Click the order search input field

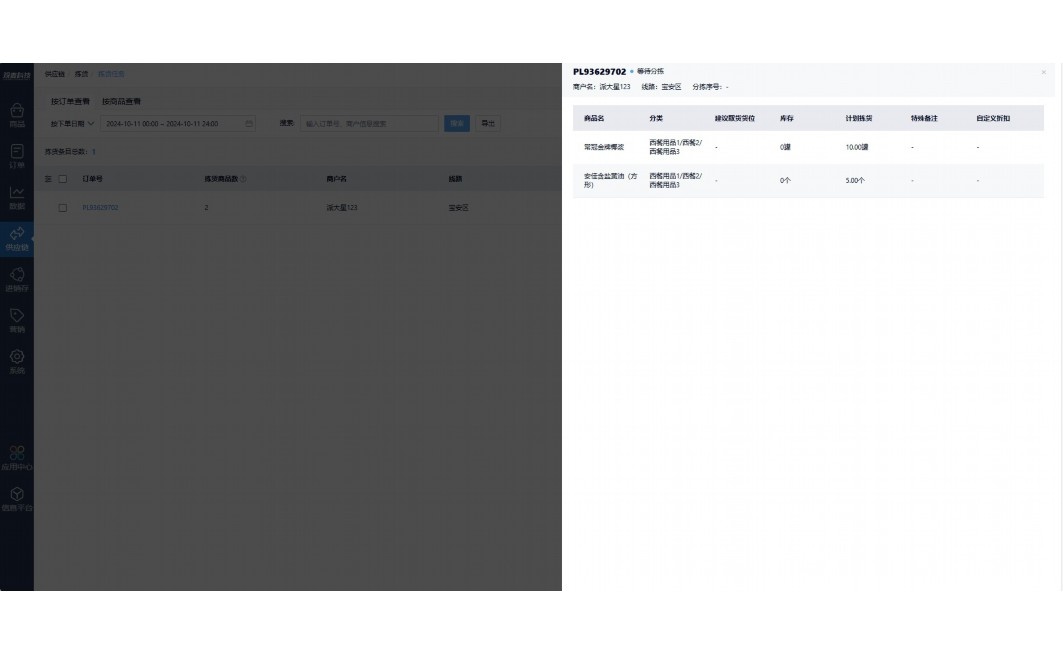coord(369,124)
